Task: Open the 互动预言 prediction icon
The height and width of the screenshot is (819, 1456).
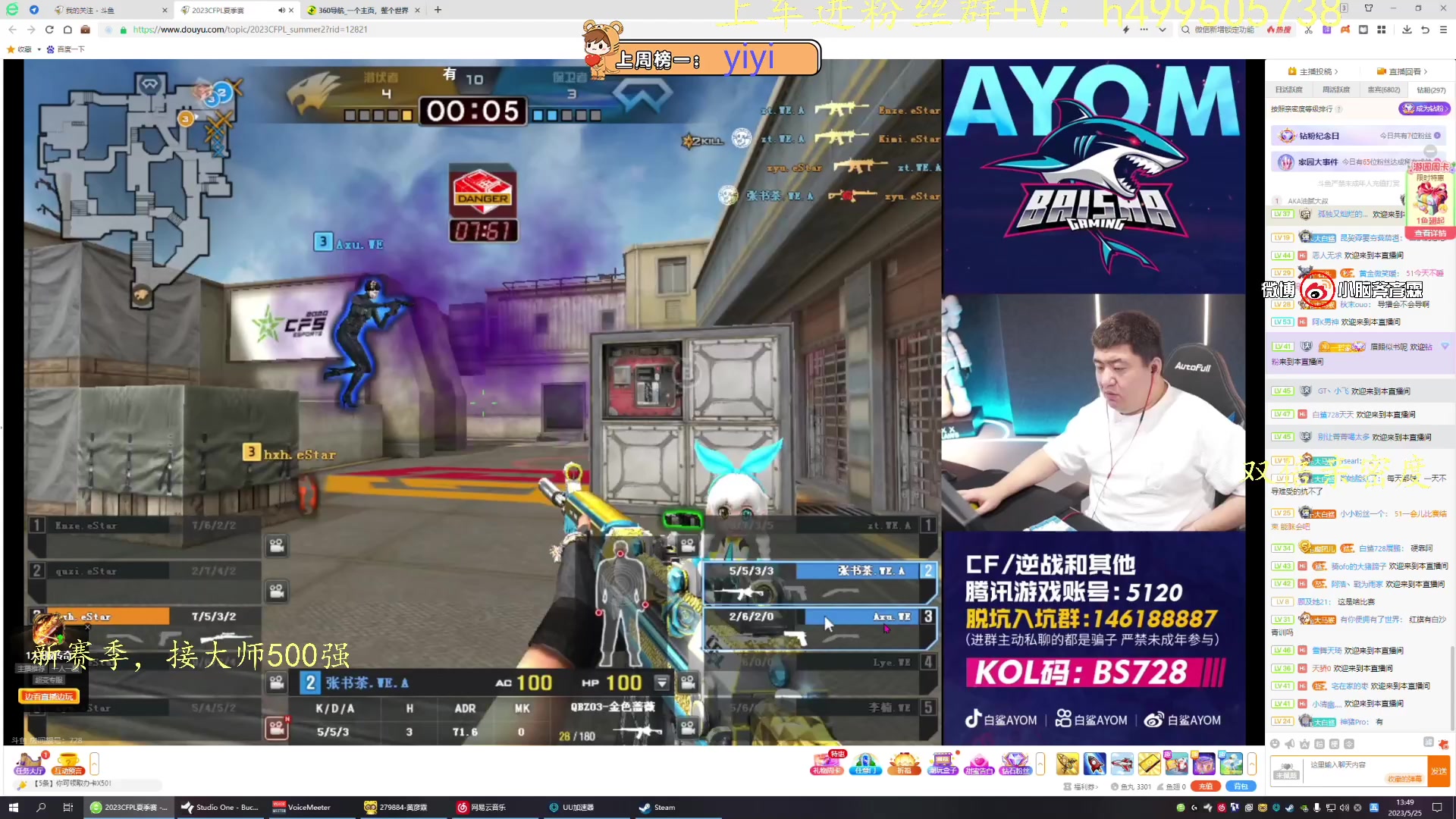Action: [68, 763]
